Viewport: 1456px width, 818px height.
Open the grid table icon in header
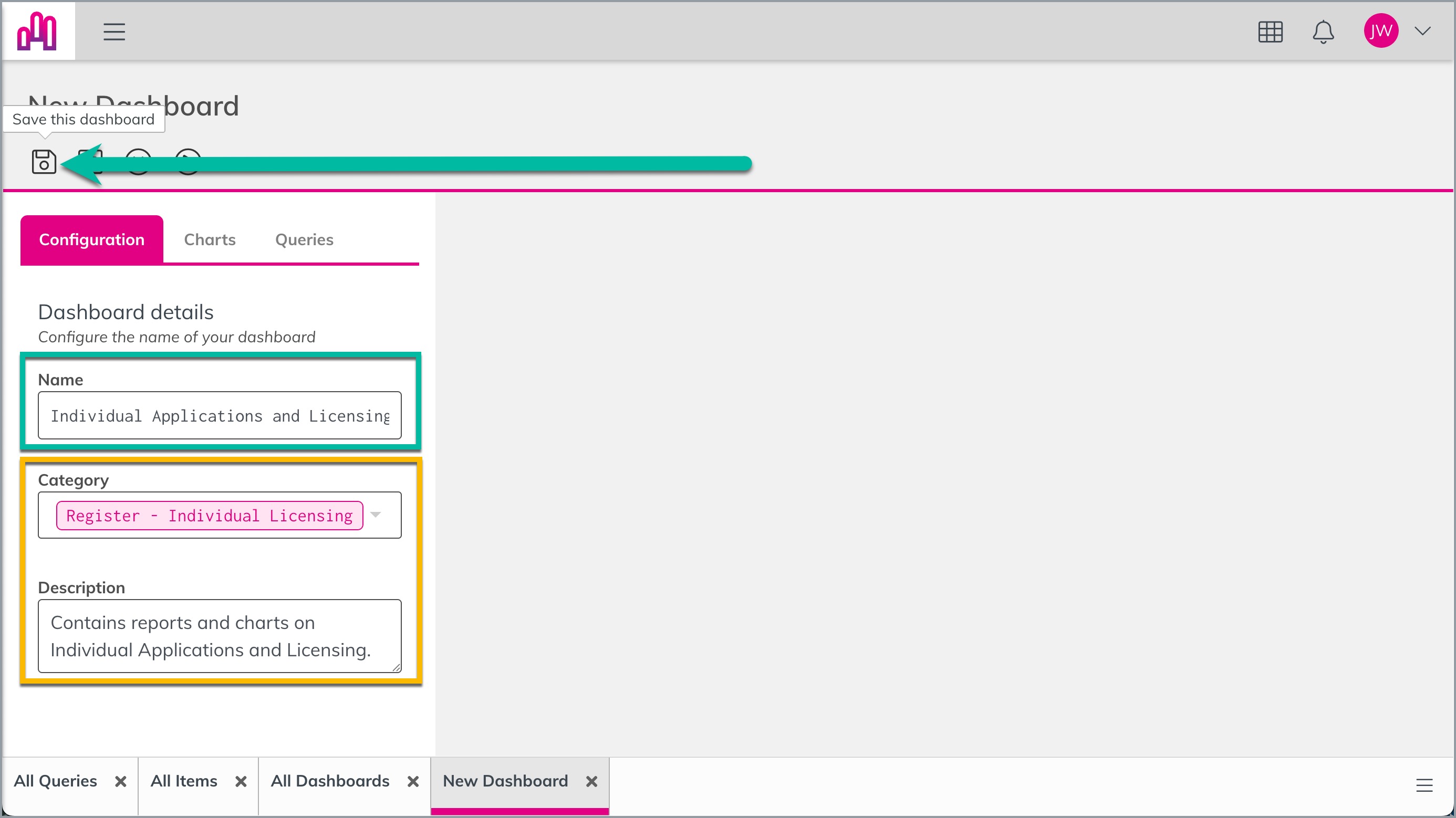tap(1270, 32)
